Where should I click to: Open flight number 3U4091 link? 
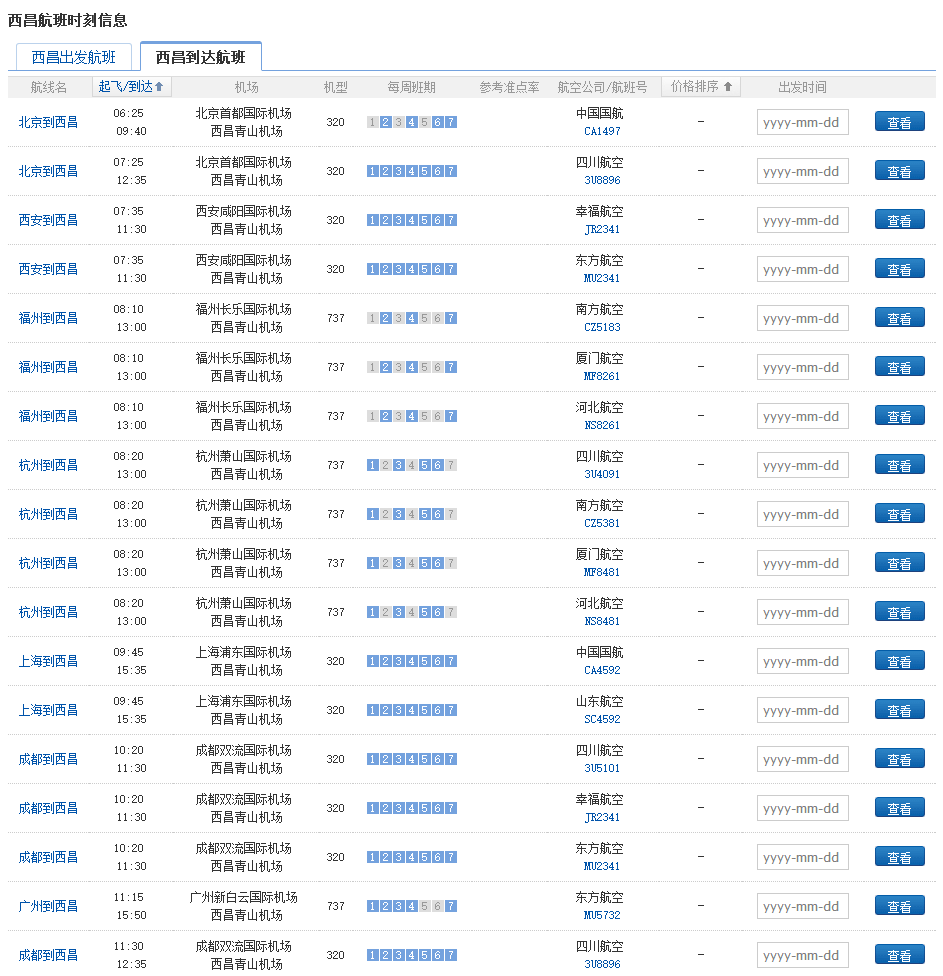coord(601,474)
